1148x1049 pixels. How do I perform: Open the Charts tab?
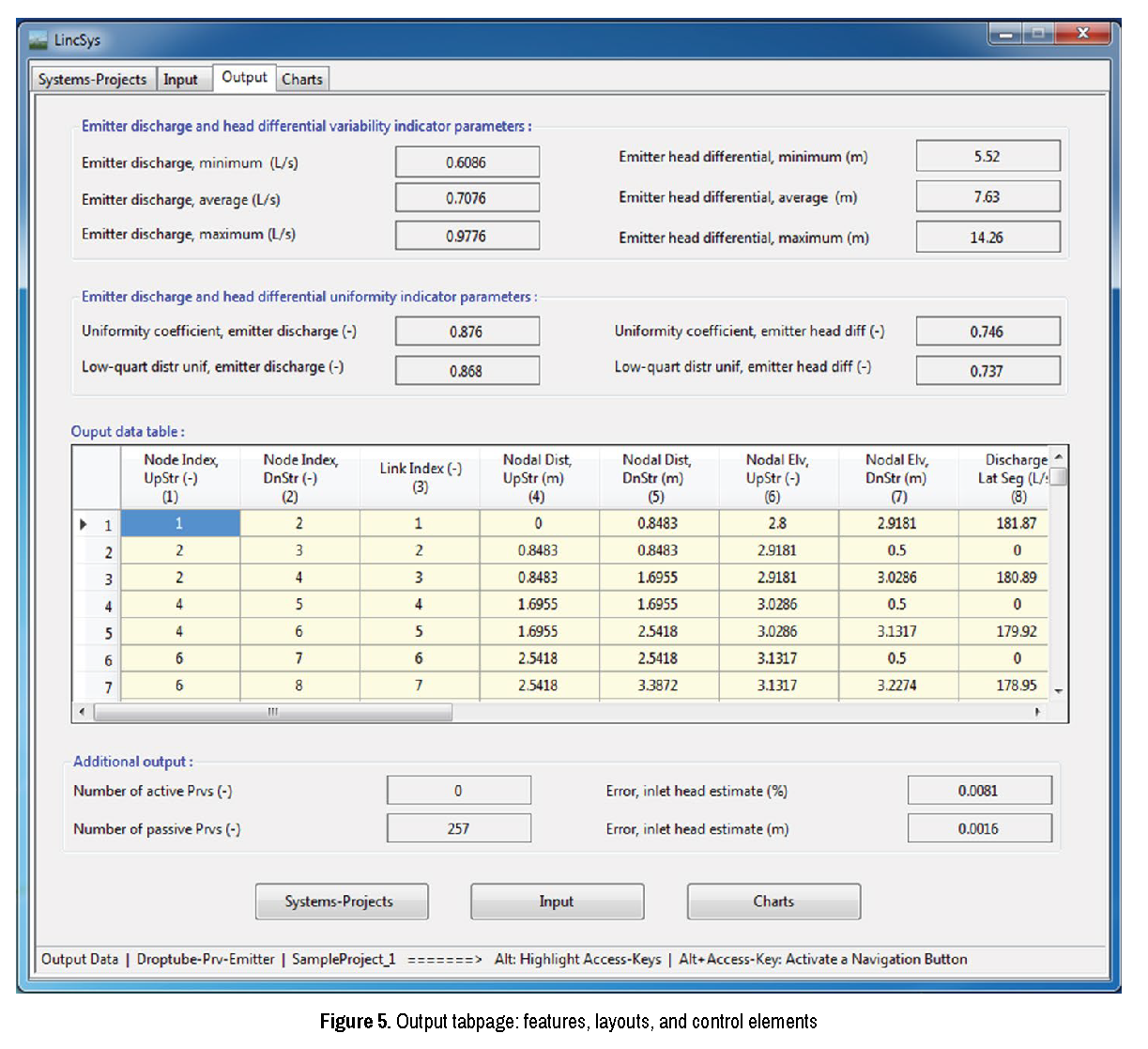(x=302, y=80)
